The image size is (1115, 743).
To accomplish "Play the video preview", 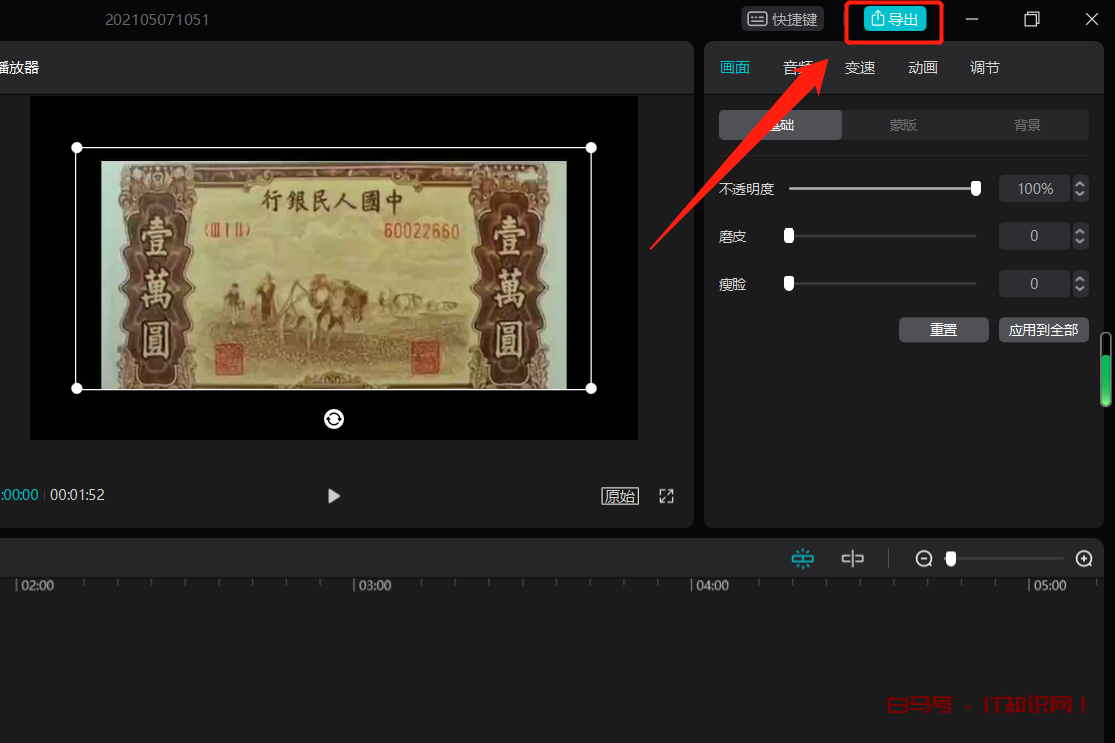I will pyautogui.click(x=334, y=496).
